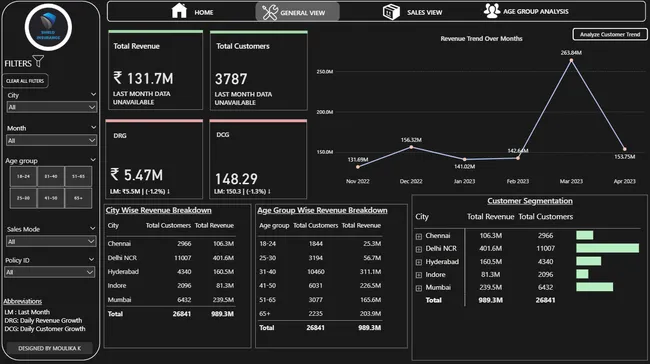This screenshot has height=364, width=650.
Task: Click the Sales View box icon
Action: pos(391,12)
